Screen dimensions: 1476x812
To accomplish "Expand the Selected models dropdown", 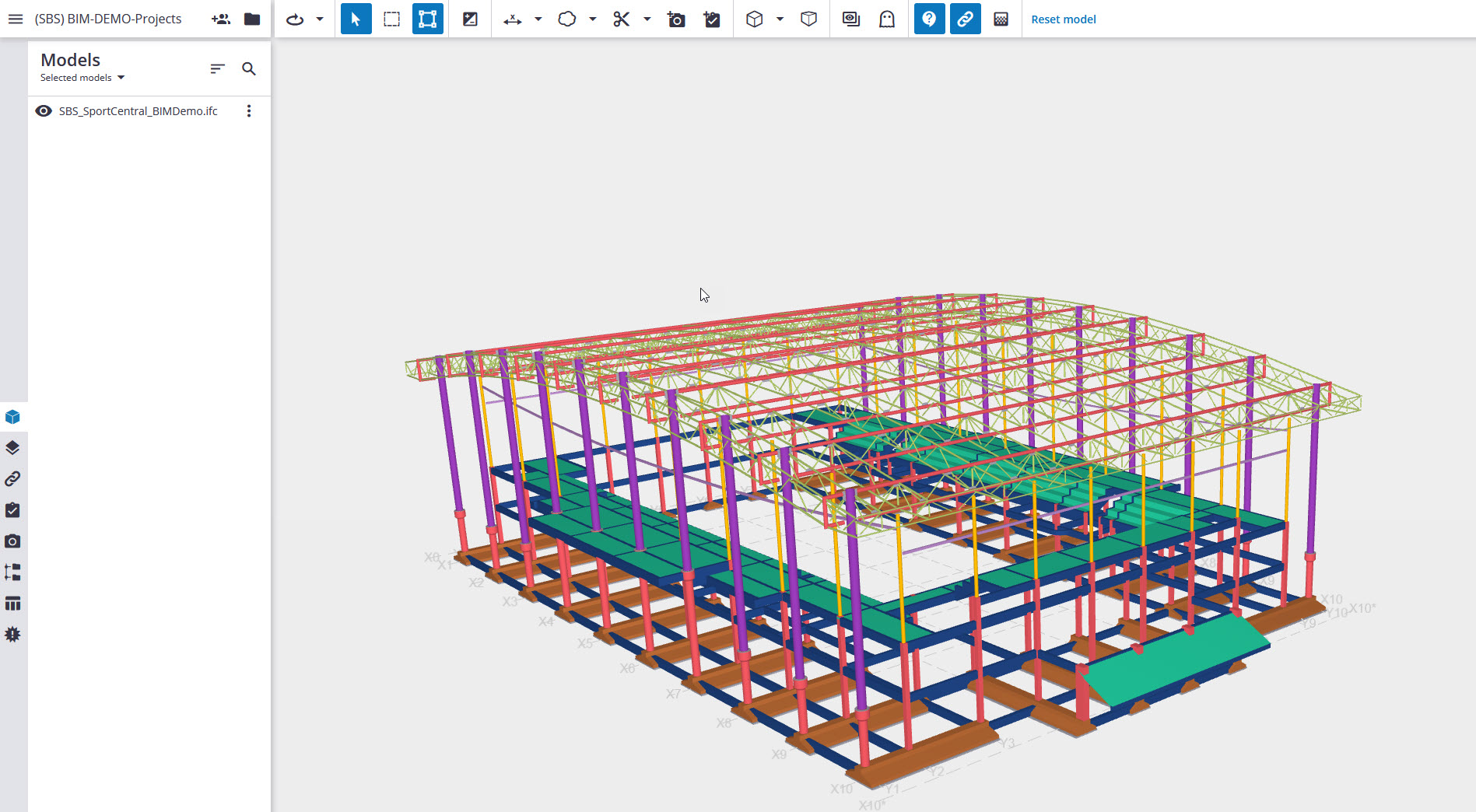I will [81, 77].
